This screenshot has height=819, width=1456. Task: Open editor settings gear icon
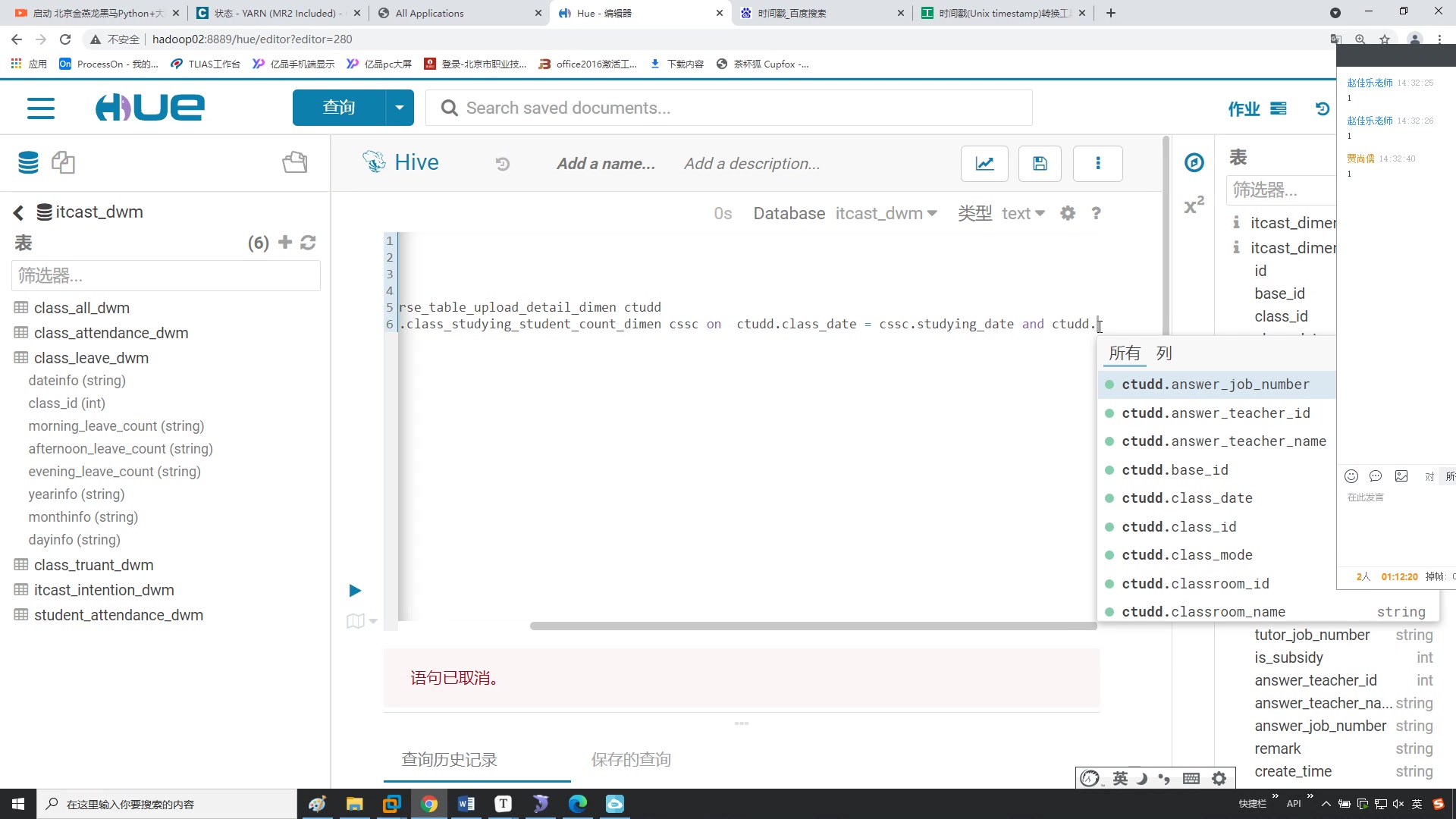click(1068, 214)
